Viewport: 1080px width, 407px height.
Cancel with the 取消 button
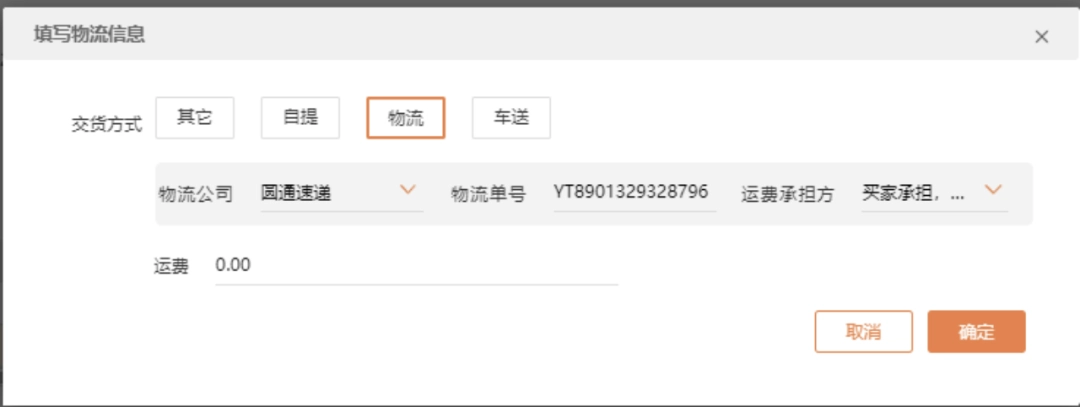pos(864,331)
